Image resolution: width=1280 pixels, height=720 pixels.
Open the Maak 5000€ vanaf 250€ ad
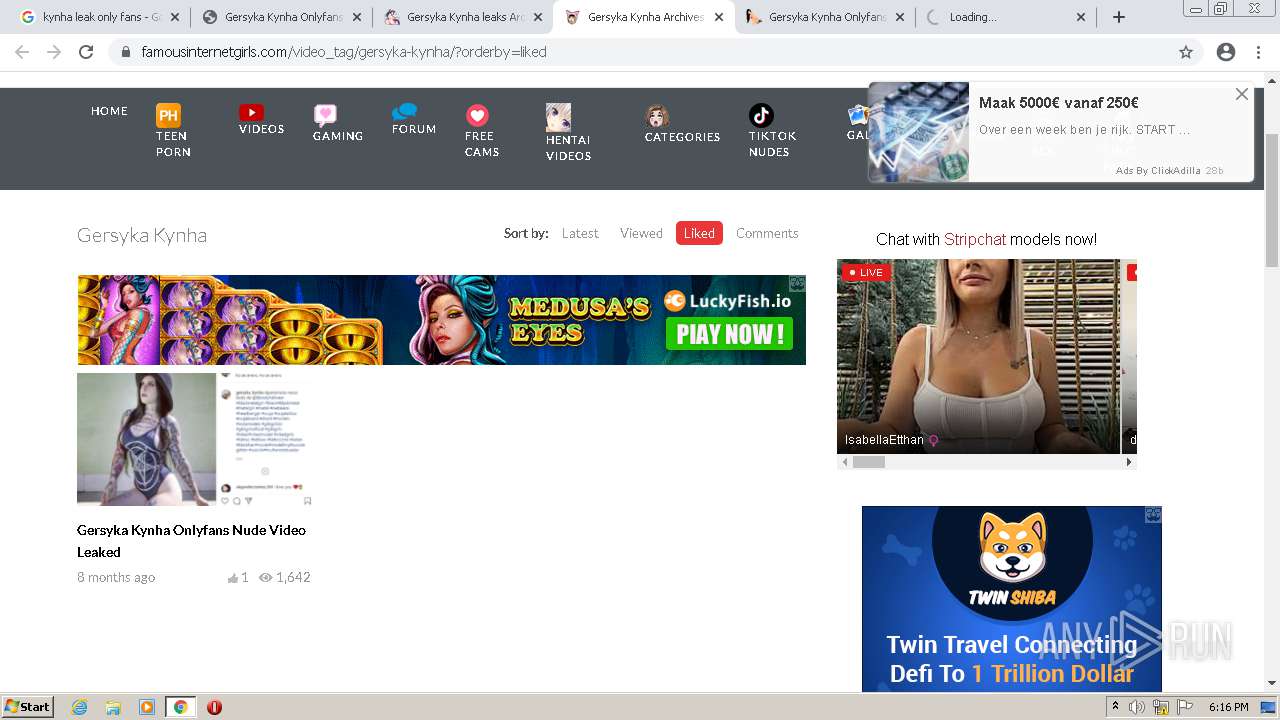1058,103
